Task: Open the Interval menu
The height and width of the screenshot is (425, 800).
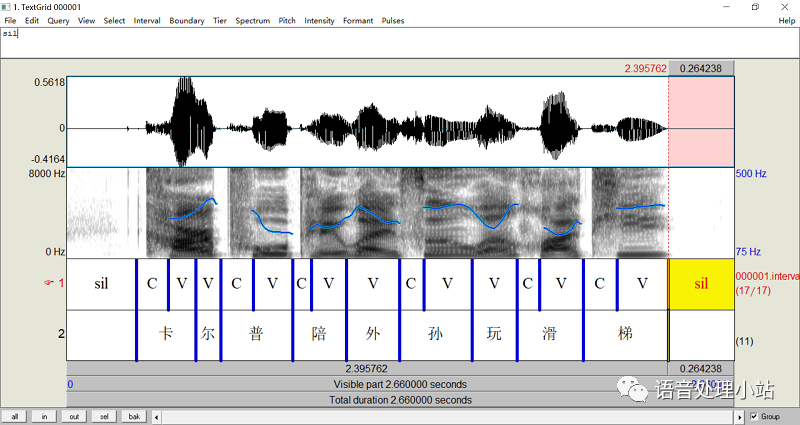Action: (147, 21)
